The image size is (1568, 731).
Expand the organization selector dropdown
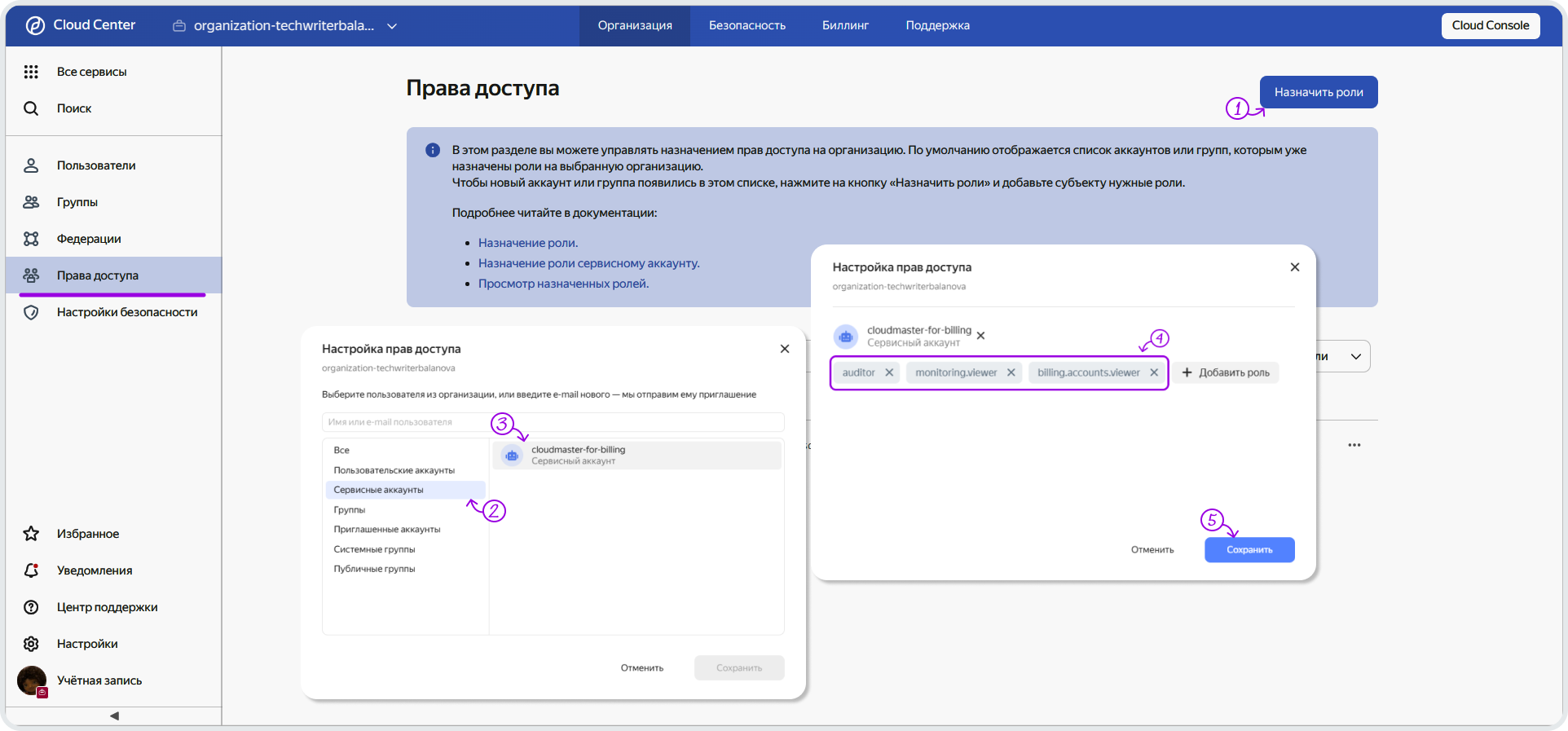tap(392, 26)
